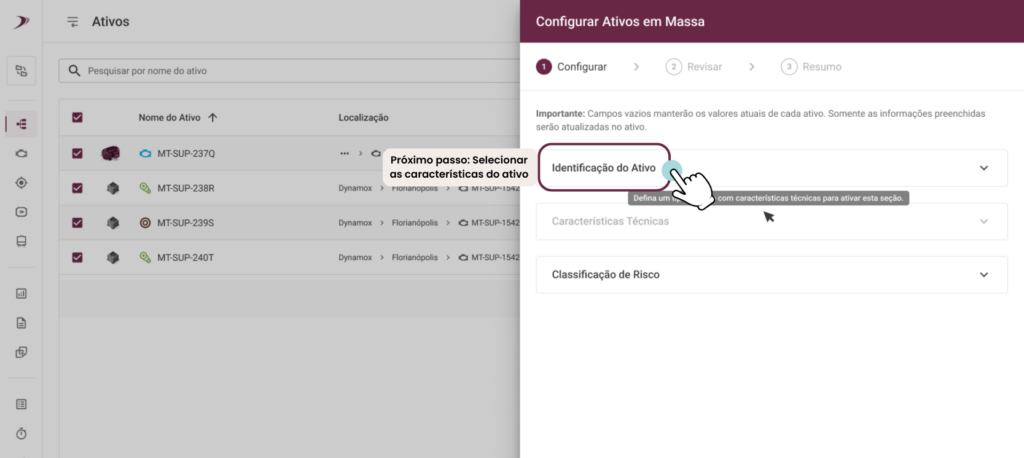Expand the Classificação de Risco section

(x=771, y=274)
